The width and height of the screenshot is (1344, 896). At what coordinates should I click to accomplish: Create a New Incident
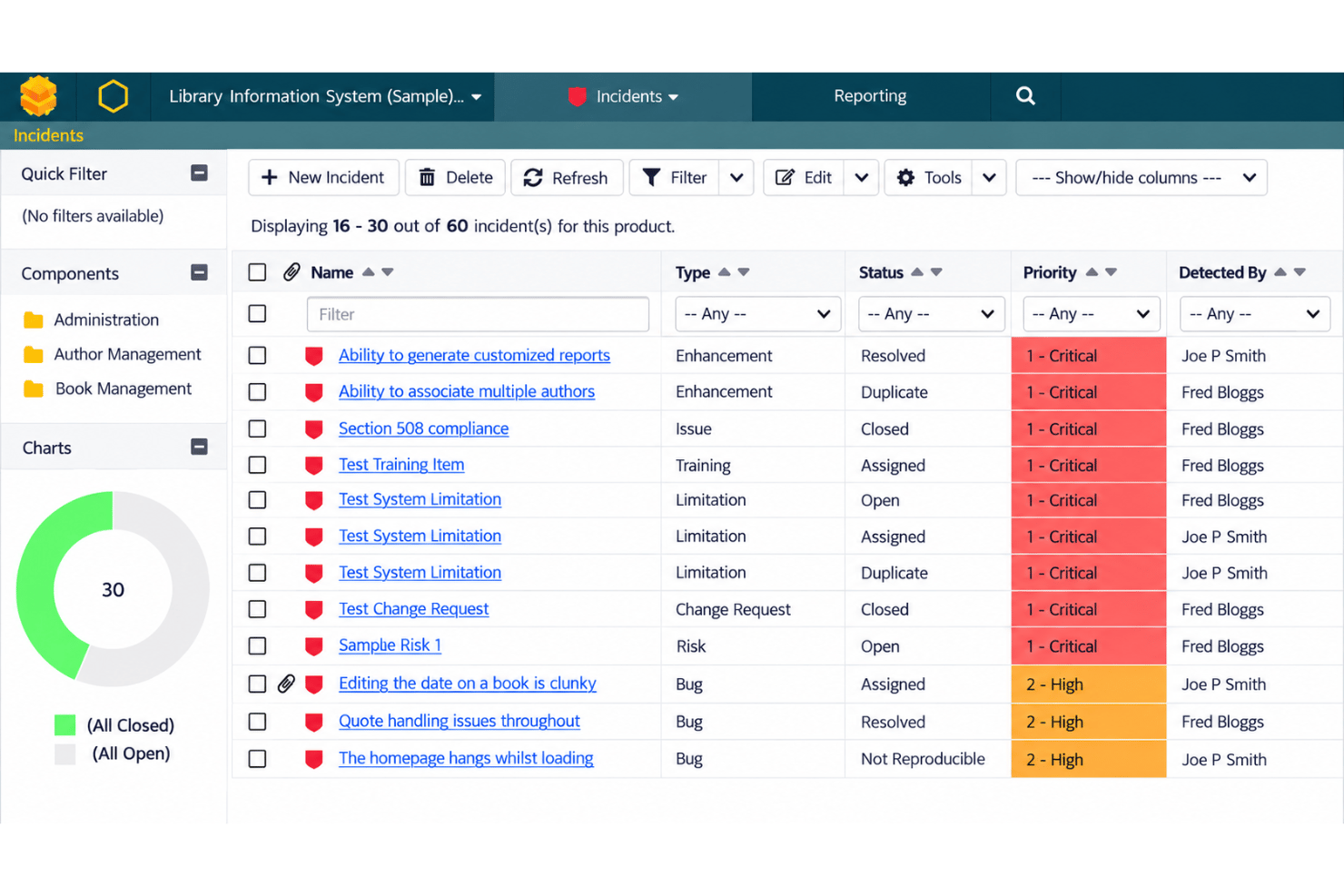(323, 178)
